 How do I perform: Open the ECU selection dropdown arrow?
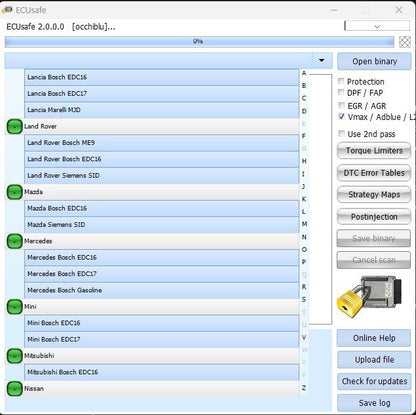pos(322,60)
